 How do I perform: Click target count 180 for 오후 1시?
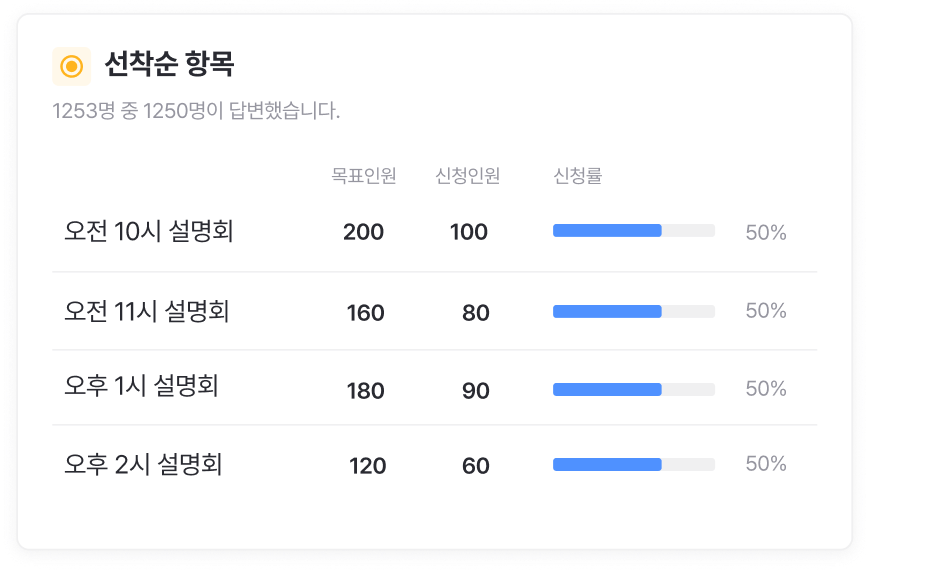tap(365, 390)
